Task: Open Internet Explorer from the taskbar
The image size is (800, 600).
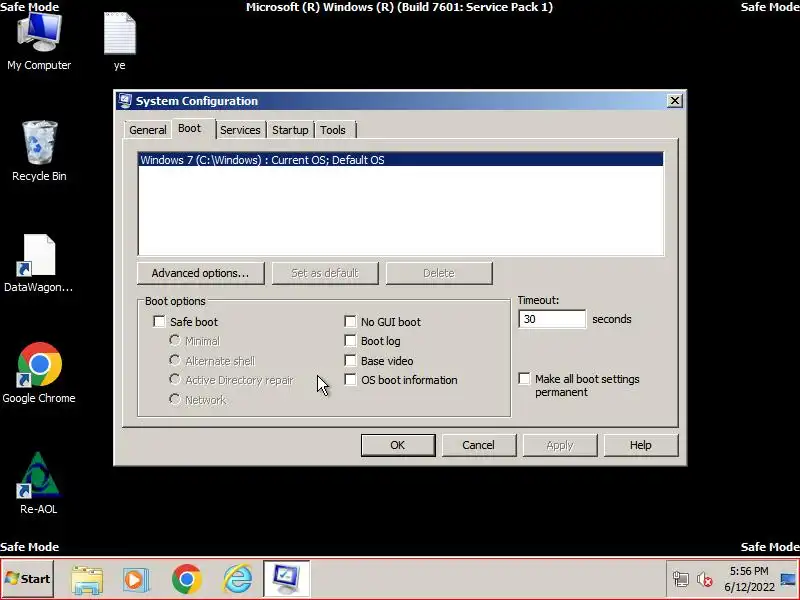Action: tap(237, 579)
